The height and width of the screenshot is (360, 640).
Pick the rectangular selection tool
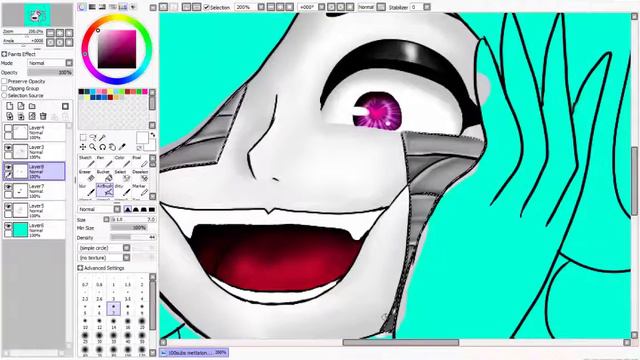click(83, 138)
